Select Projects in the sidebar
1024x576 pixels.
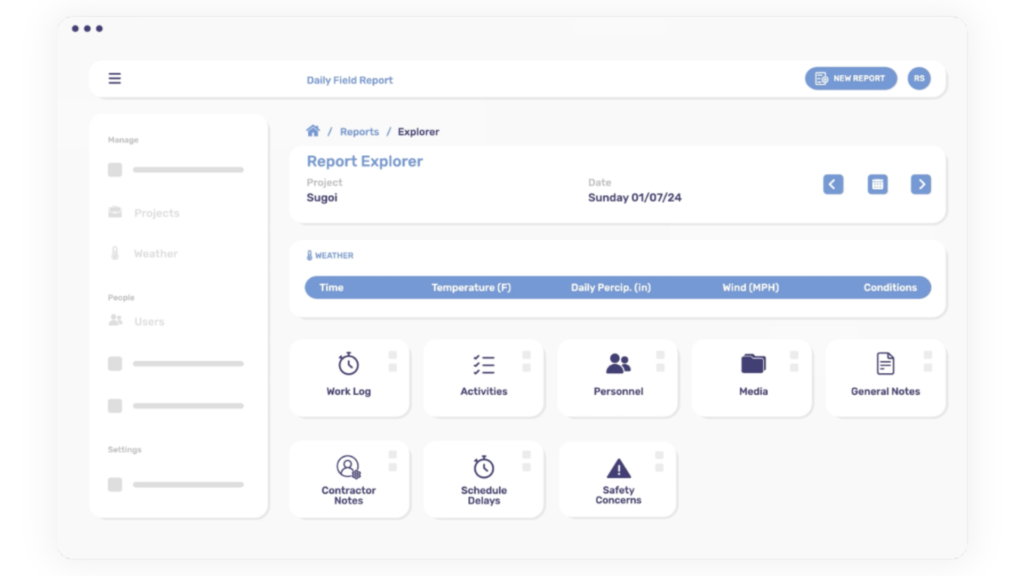[156, 213]
